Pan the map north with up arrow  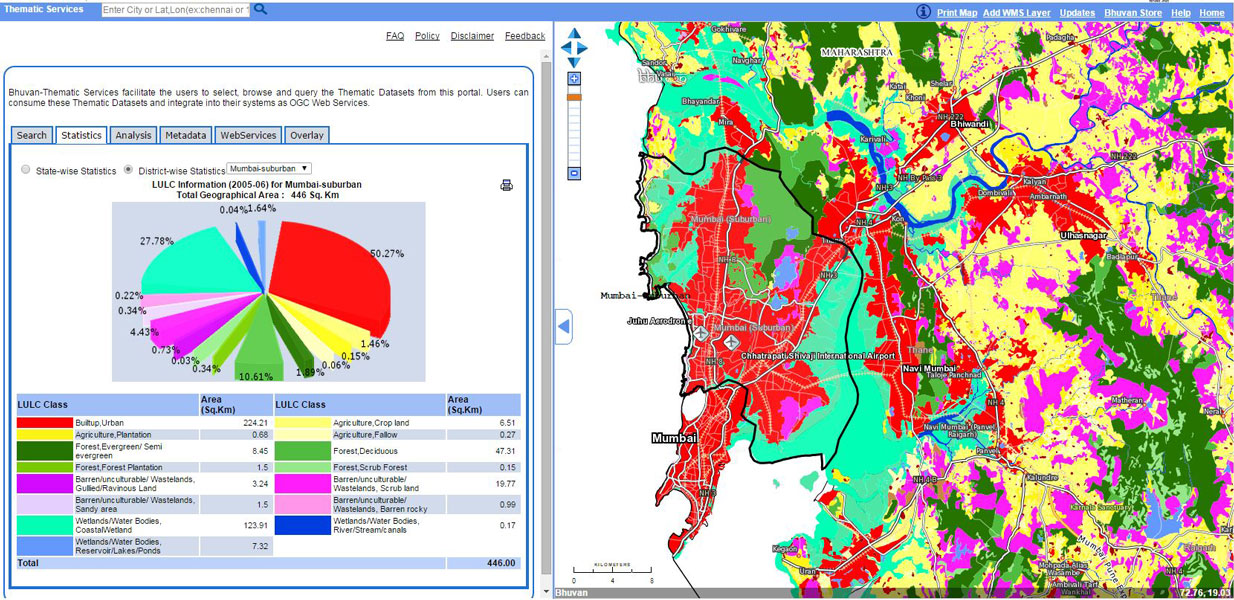(574, 33)
